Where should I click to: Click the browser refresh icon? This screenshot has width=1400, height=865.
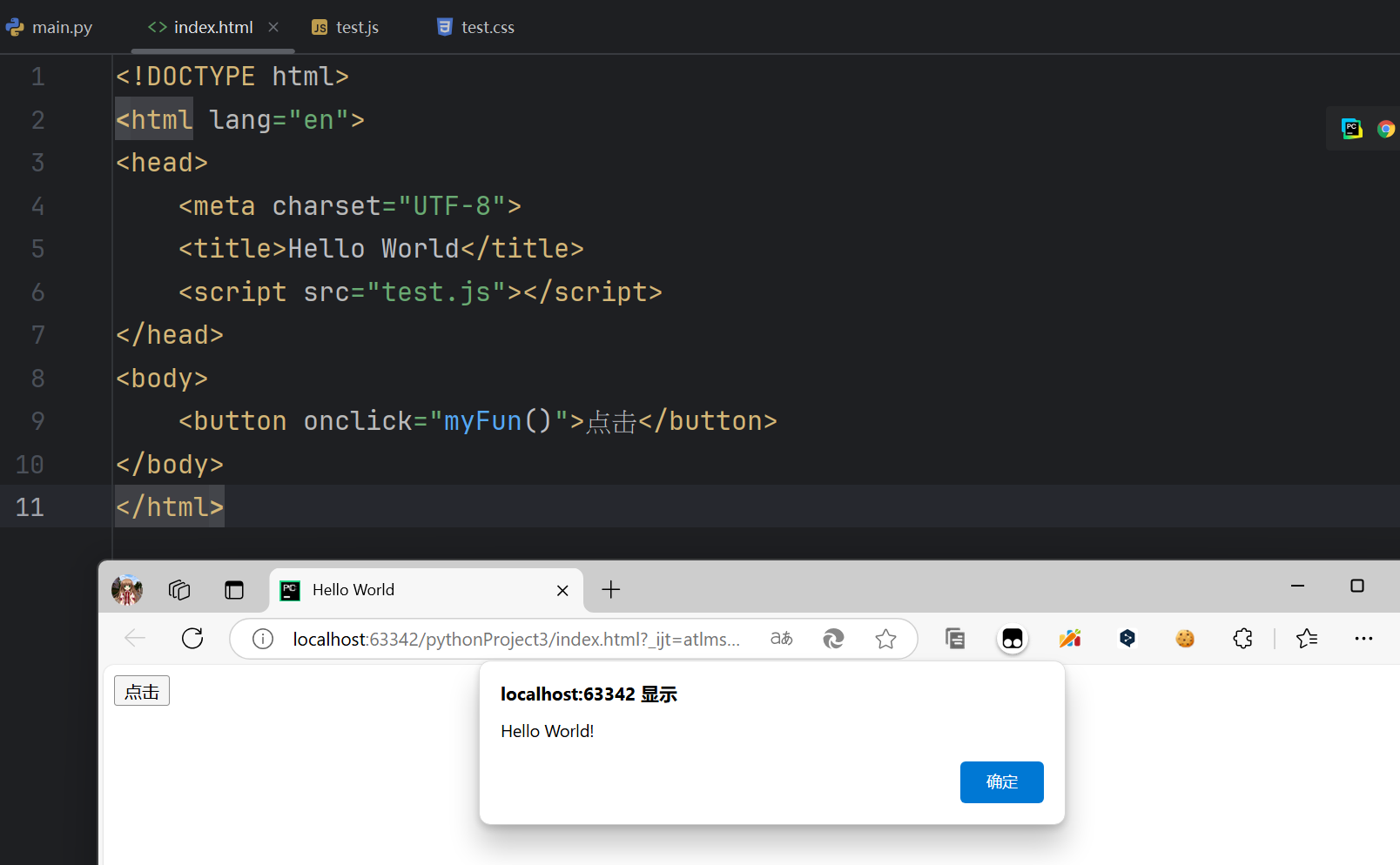(x=192, y=639)
